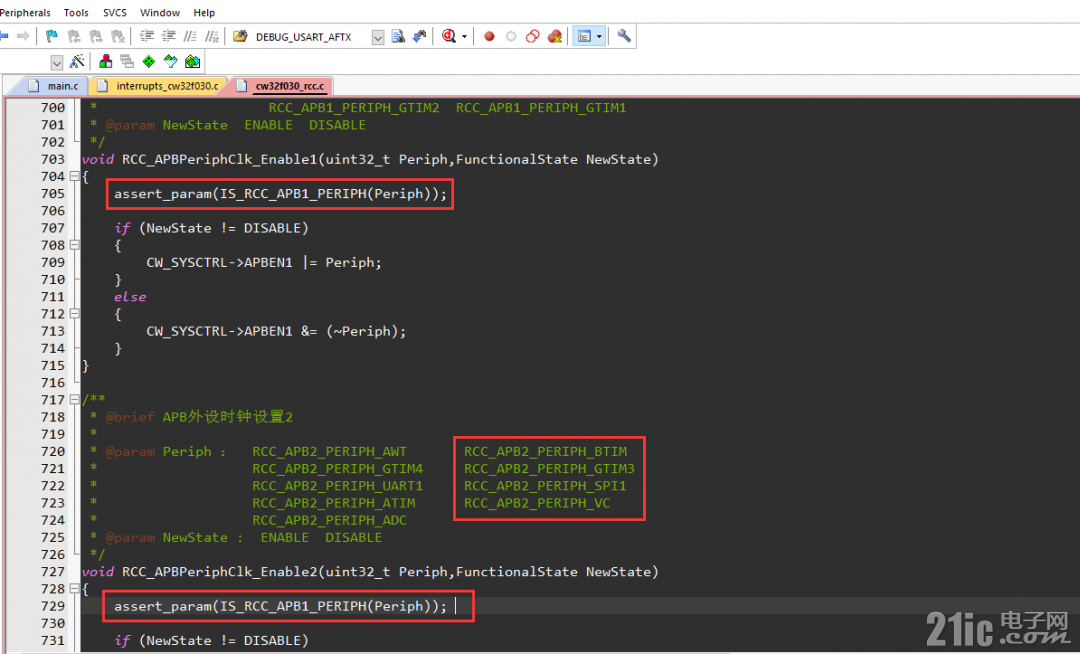This screenshot has height=654, width=1080.
Task: Insert a breakpoint with the red dot
Action: [x=489, y=36]
